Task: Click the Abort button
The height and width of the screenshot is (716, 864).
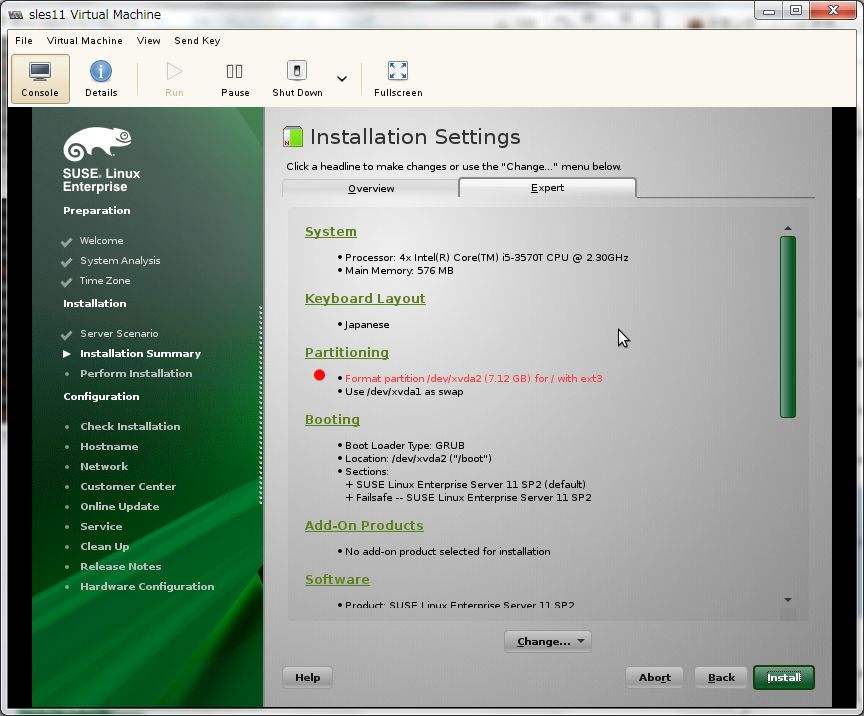Action: (x=655, y=677)
